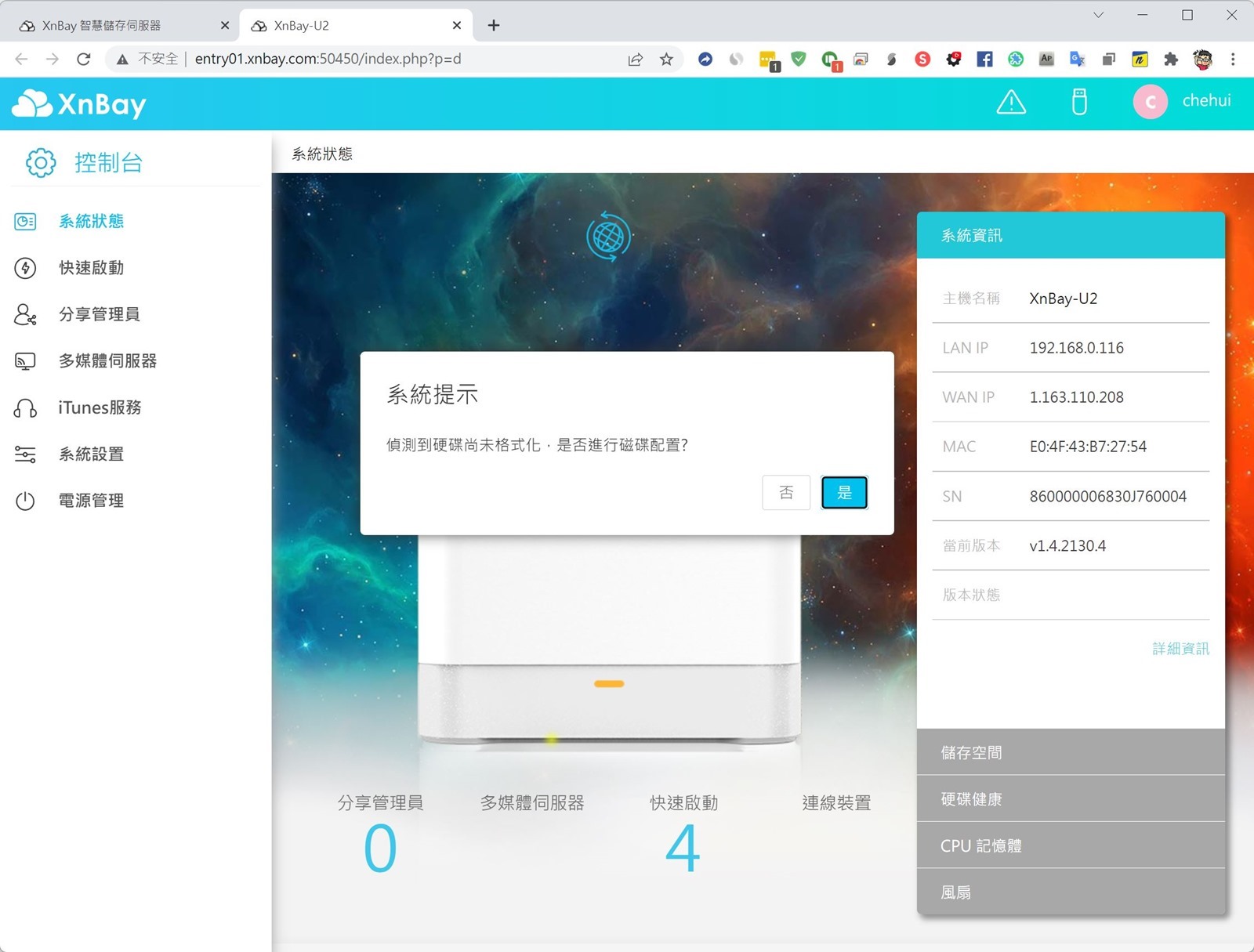Screen dimensions: 1254x952
Task: Expand the CPU 記憶體 section
Action: point(1071,846)
